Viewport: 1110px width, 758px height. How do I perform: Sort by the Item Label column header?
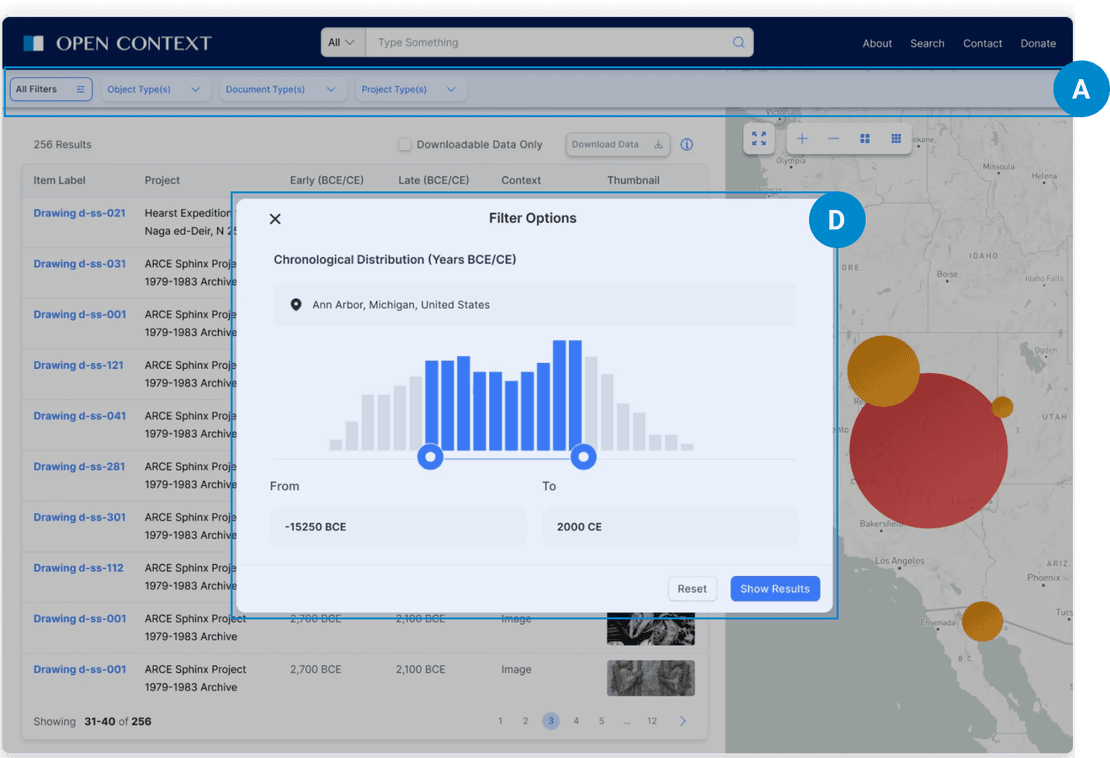click(x=59, y=180)
